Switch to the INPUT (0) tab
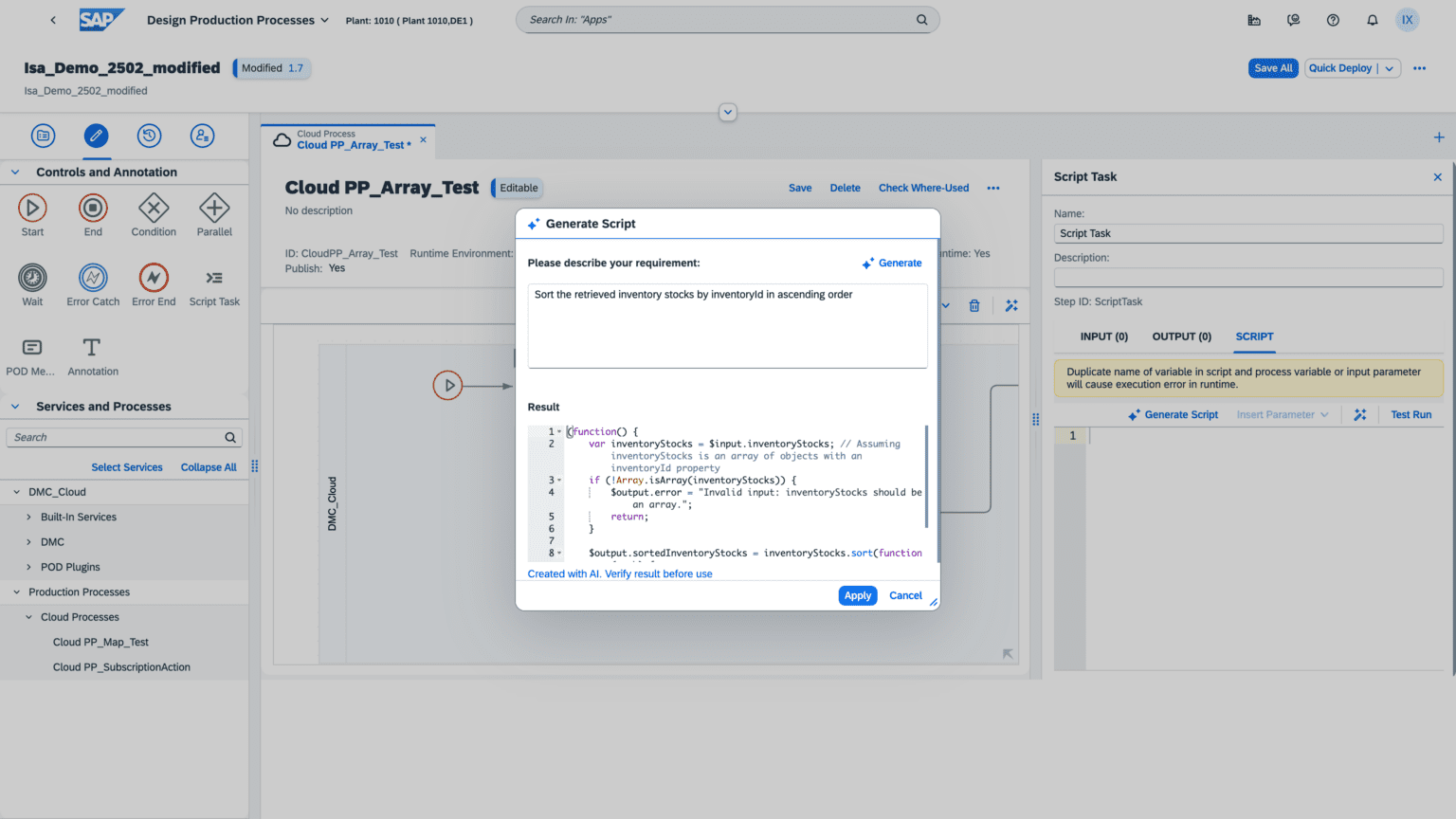1456x819 pixels. 1103,337
